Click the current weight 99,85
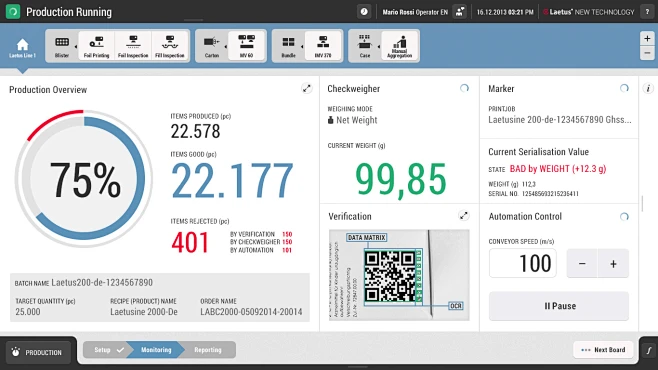The image size is (658, 370). pos(401,180)
